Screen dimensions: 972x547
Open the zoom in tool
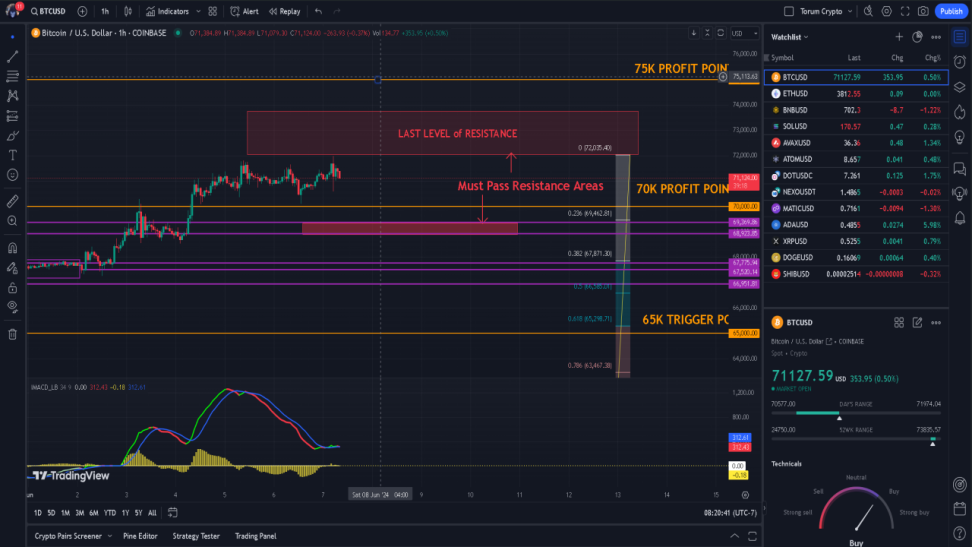[12, 221]
